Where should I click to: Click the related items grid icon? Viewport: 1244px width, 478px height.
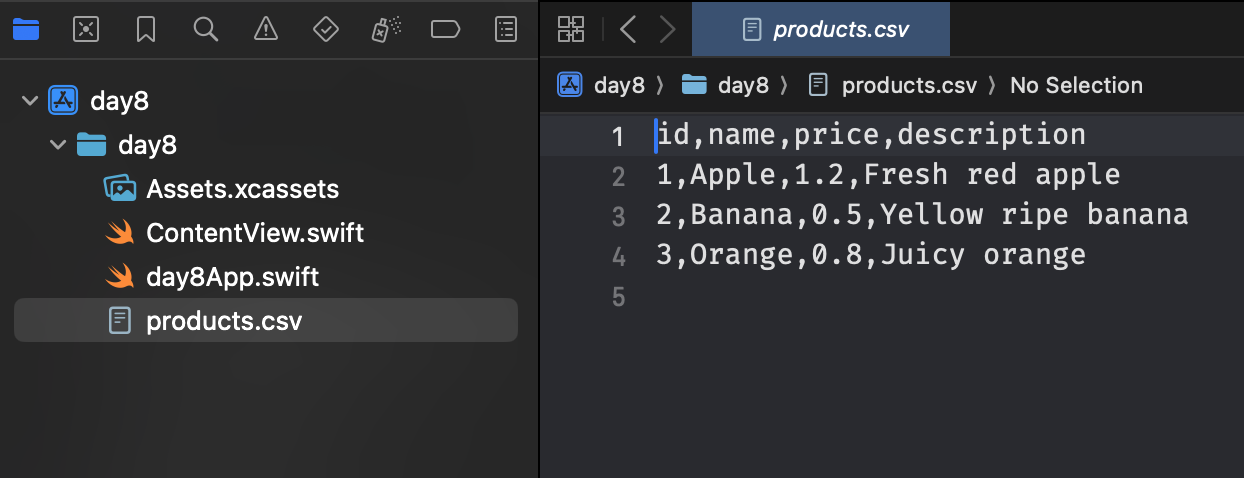click(571, 29)
